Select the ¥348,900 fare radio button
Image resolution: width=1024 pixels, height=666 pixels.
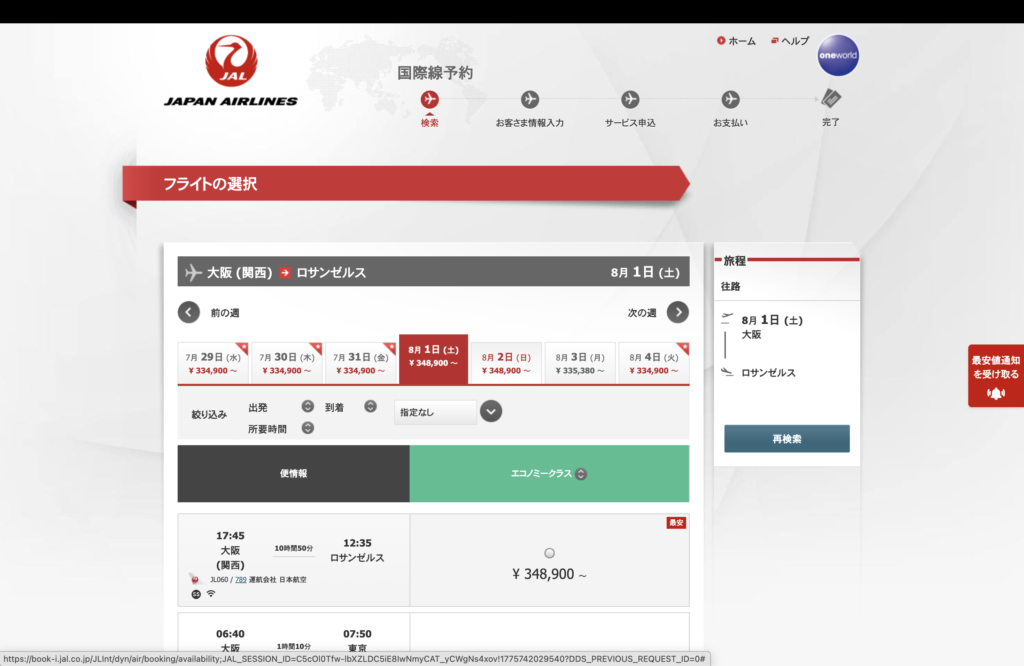pyautogui.click(x=549, y=553)
